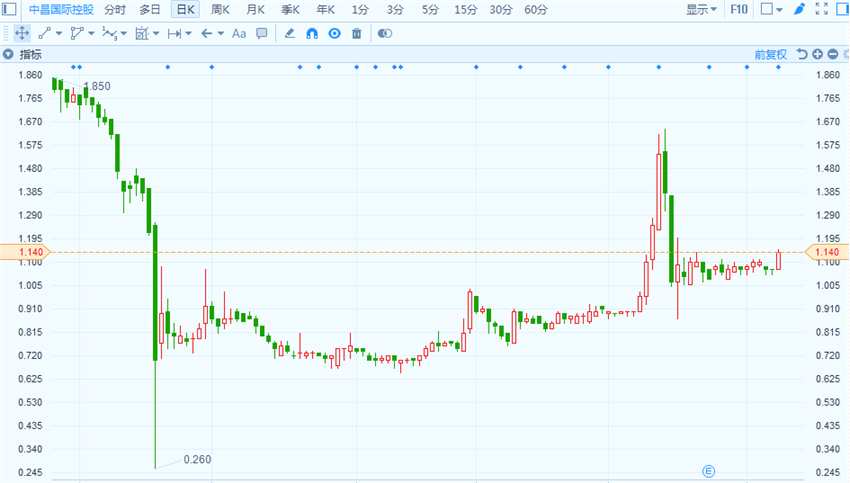Switch to 3分 three-minute chart
Viewport: 850px width, 483px height.
tap(395, 10)
